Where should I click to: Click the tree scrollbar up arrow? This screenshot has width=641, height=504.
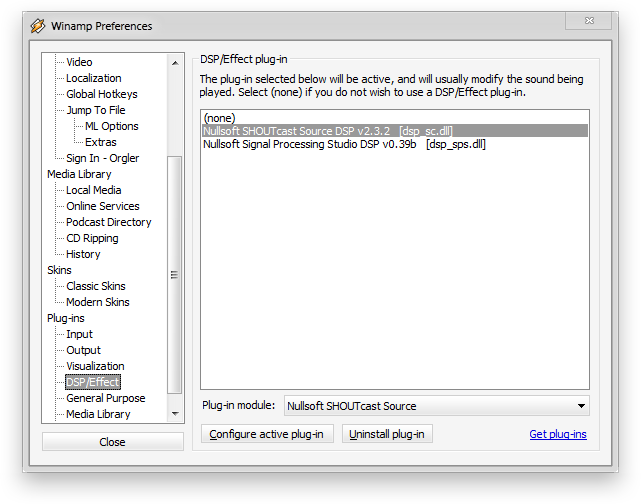tap(175, 63)
